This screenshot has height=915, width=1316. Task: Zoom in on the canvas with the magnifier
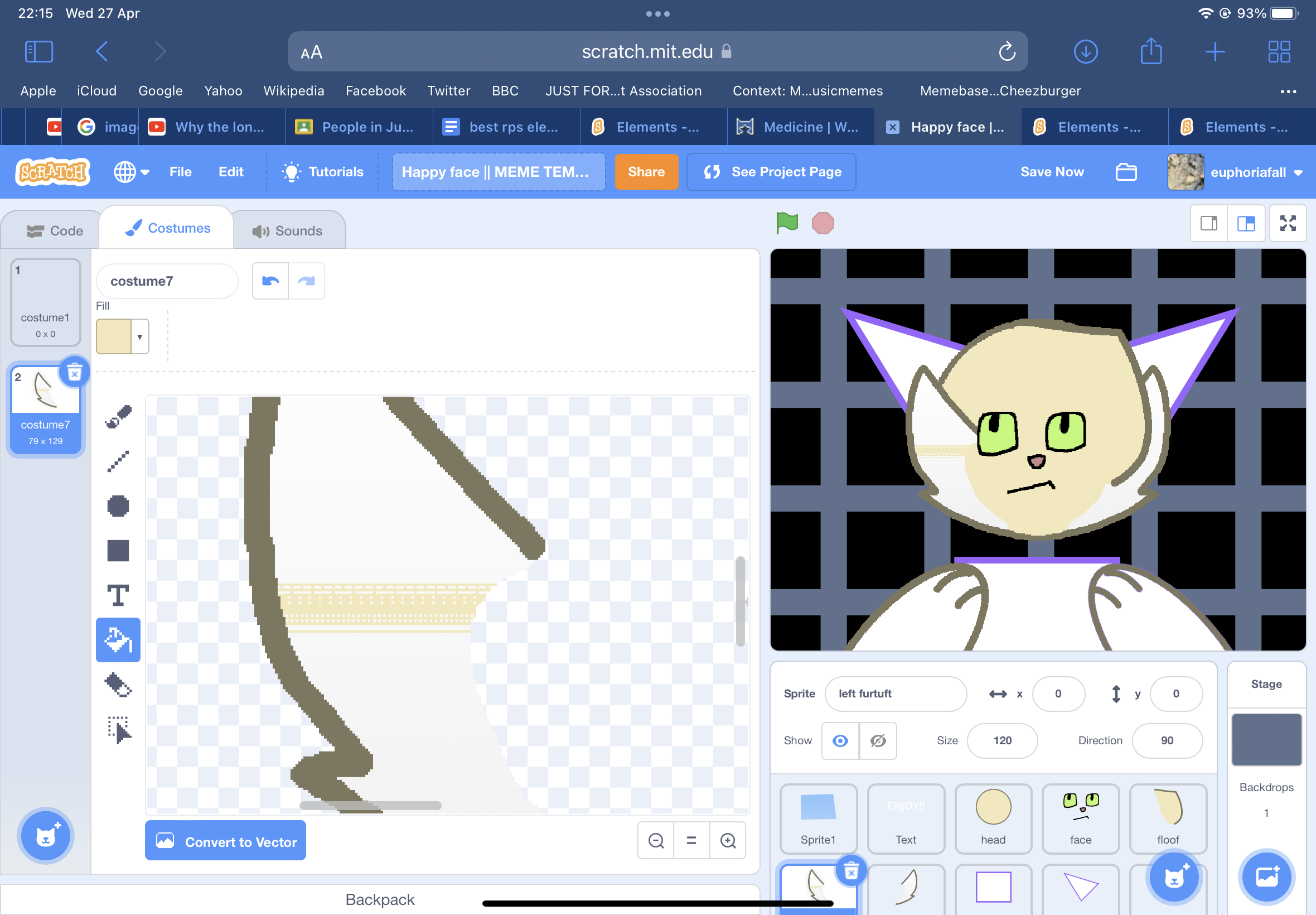(728, 840)
